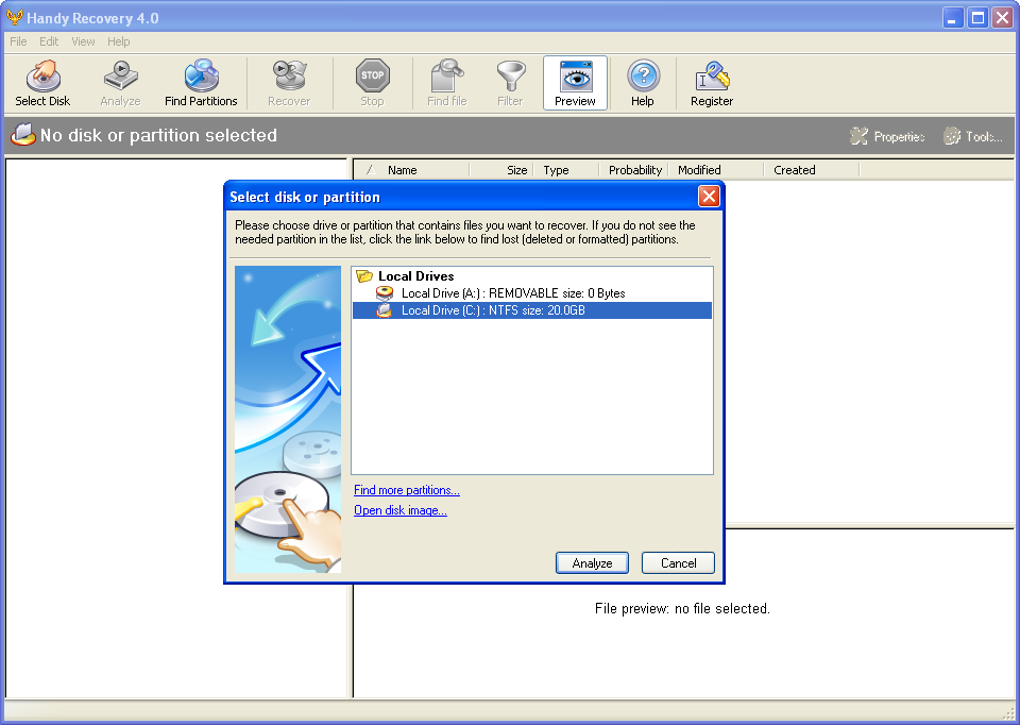The image size is (1020, 725).
Task: Sort by the Type column header
Action: [x=566, y=170]
